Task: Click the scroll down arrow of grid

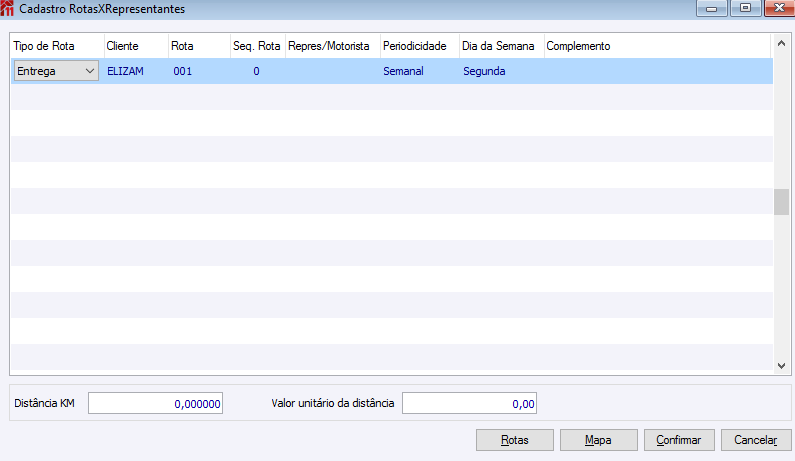Action: click(x=781, y=366)
